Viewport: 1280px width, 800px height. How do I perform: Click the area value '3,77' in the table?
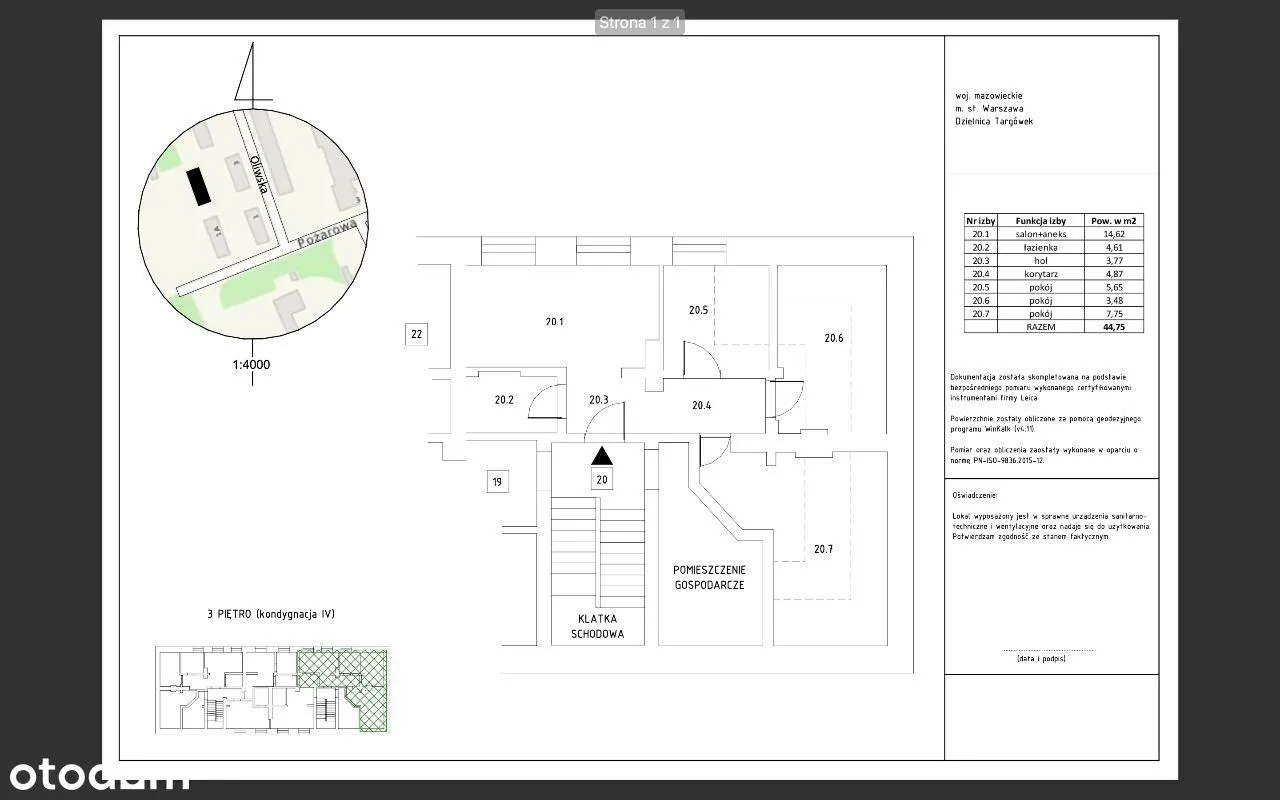coord(1114,260)
